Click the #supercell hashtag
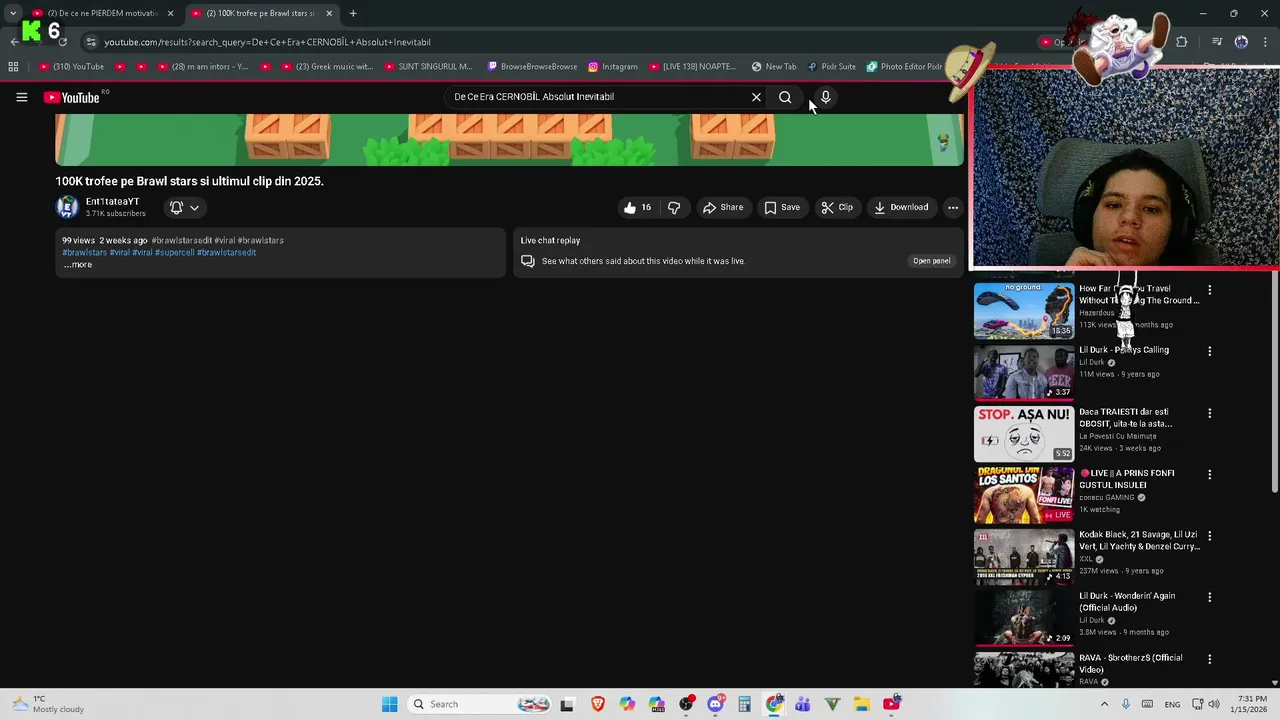1280x720 pixels. (x=174, y=253)
